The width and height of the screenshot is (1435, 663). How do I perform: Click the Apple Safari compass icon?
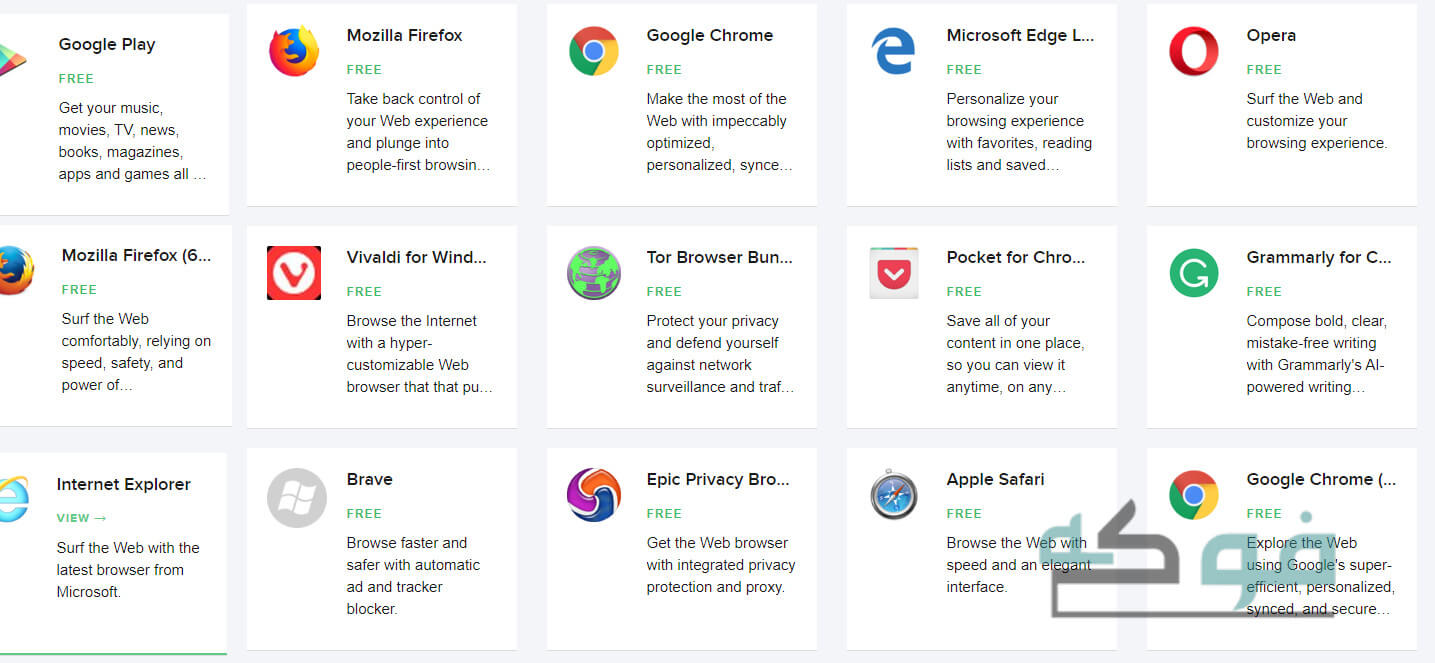(894, 495)
